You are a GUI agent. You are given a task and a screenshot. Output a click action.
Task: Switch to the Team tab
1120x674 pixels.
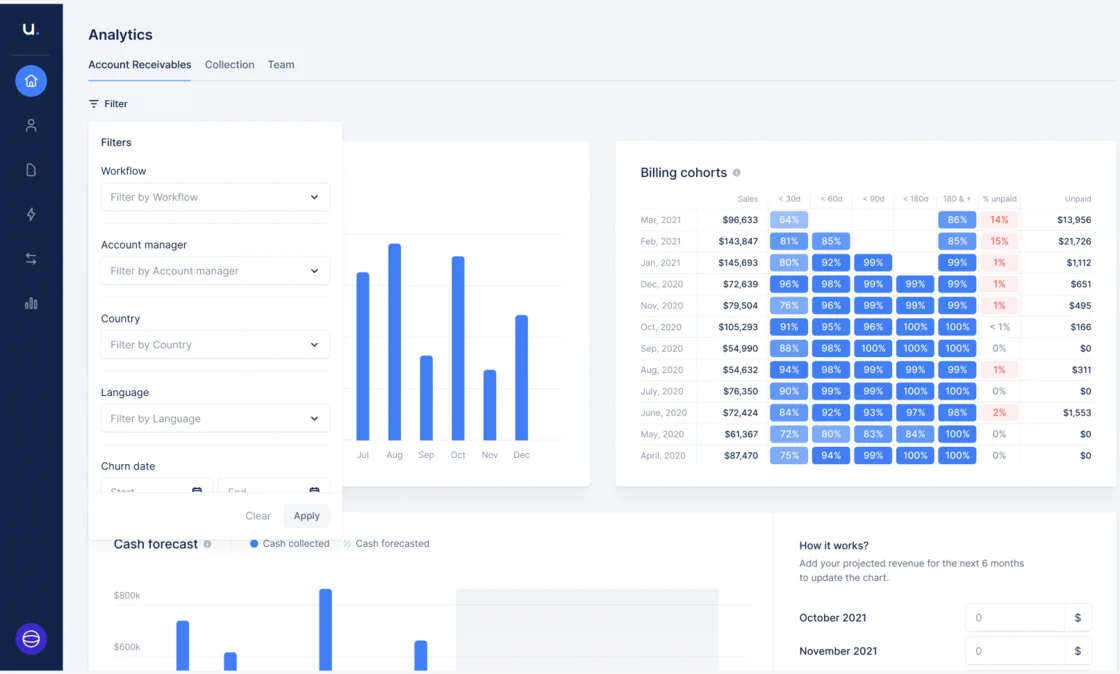click(281, 65)
